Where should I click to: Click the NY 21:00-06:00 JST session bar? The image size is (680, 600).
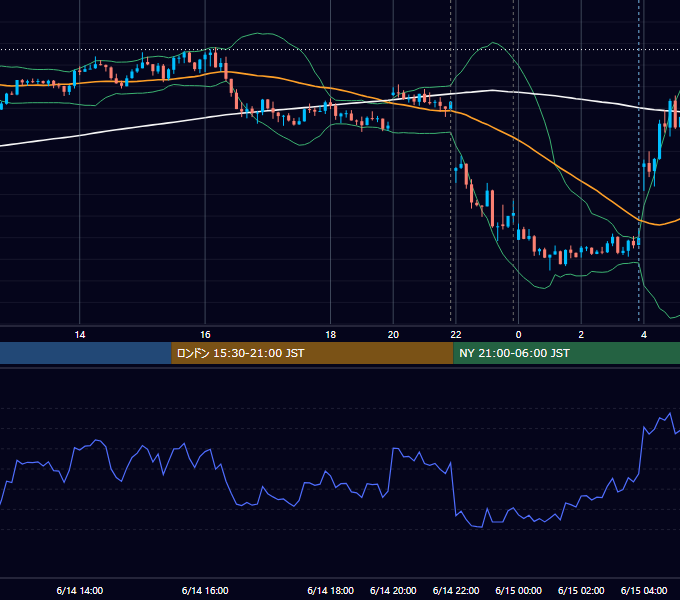[x=566, y=353]
